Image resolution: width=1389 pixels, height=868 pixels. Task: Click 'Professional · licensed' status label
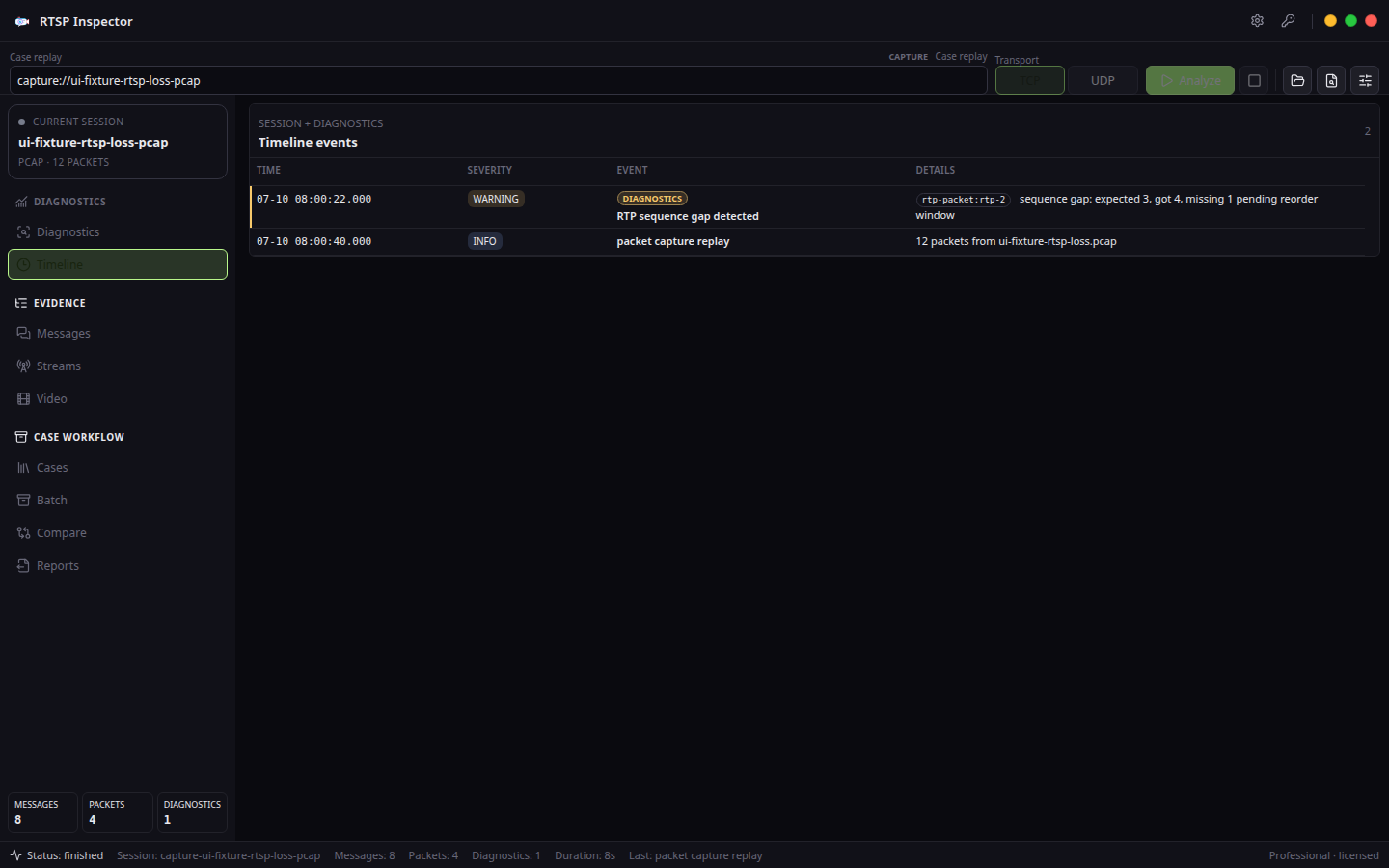[x=1323, y=855]
